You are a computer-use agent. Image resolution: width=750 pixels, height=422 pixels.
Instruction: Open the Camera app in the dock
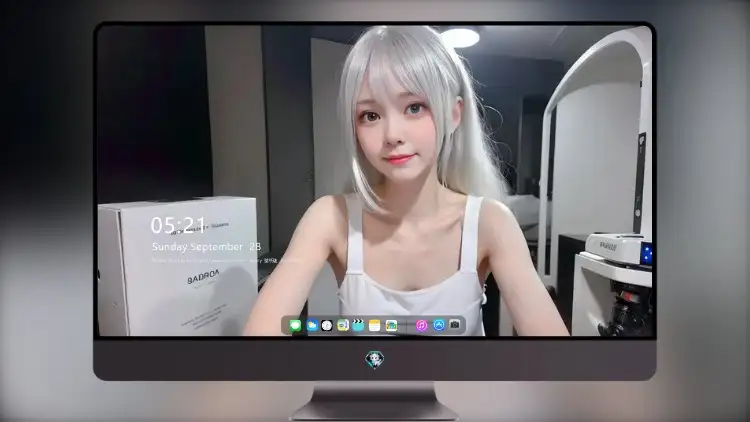pos(455,325)
